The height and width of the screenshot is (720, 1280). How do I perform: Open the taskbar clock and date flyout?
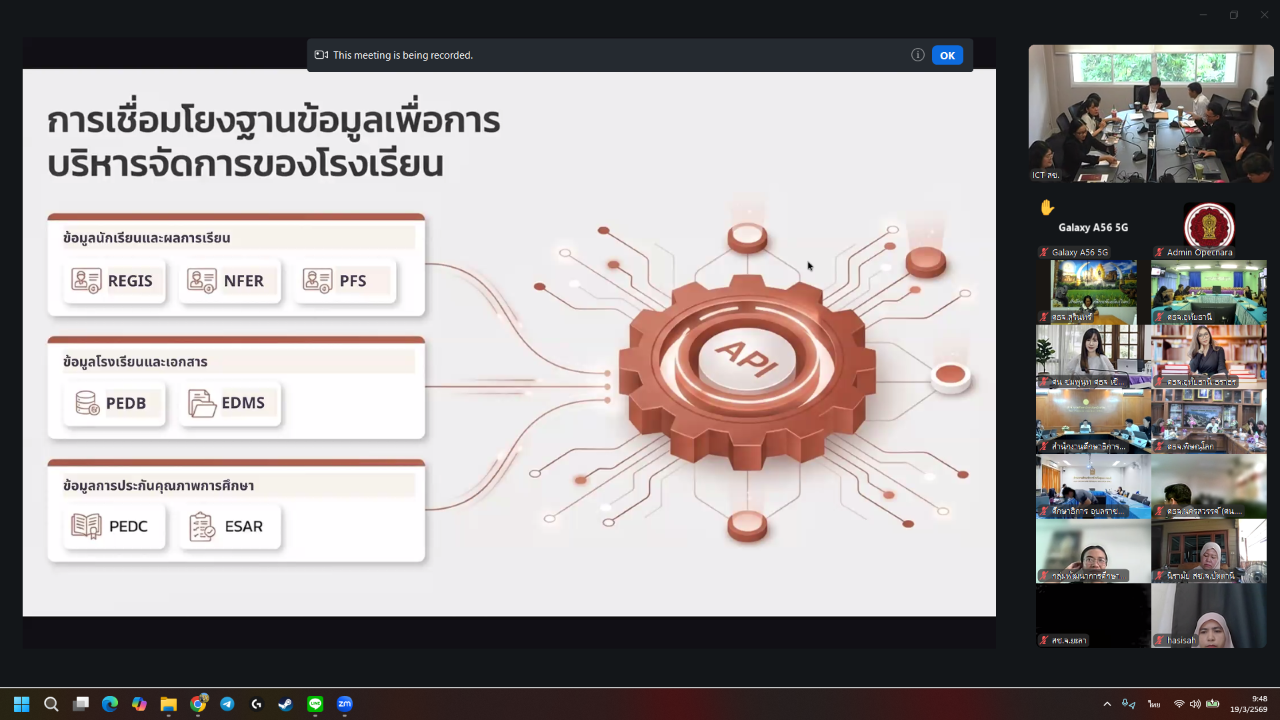tap(1249, 704)
